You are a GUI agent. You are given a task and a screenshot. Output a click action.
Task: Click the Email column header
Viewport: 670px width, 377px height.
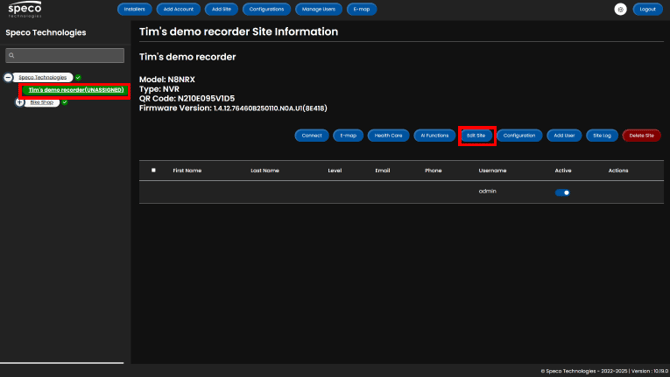(382, 171)
